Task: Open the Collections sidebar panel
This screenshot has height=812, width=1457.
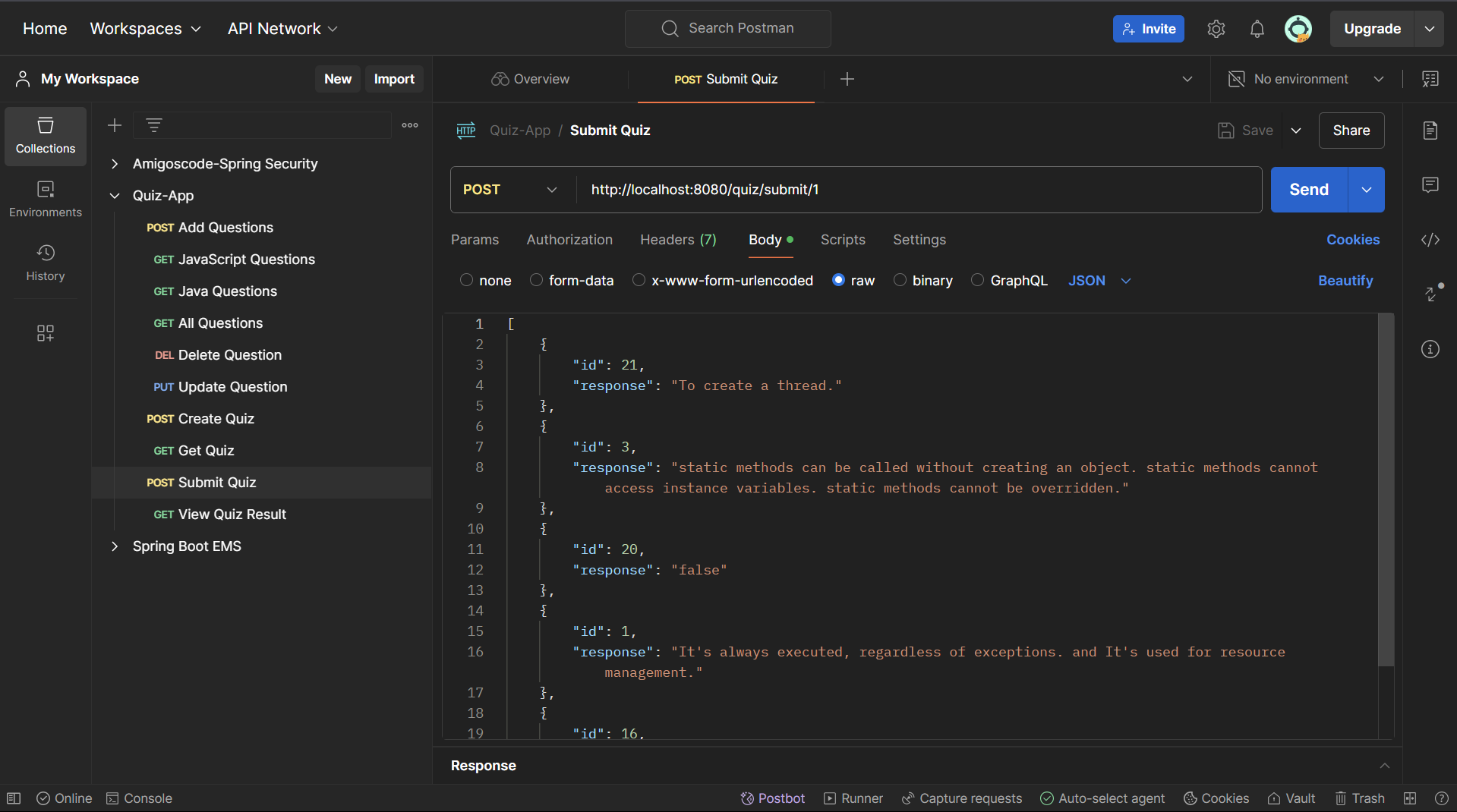Action: (x=46, y=136)
